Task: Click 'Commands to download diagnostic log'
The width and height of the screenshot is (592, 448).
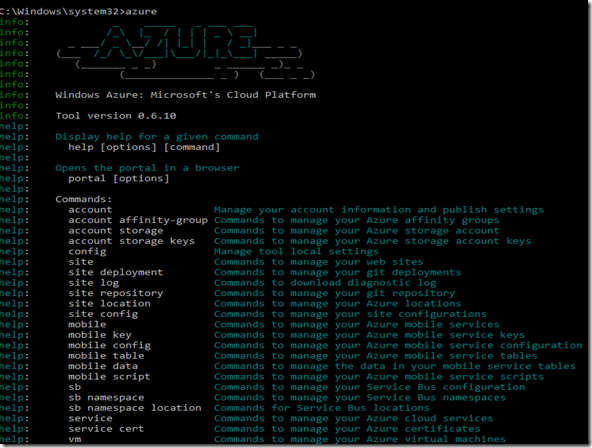Action: click(x=325, y=283)
